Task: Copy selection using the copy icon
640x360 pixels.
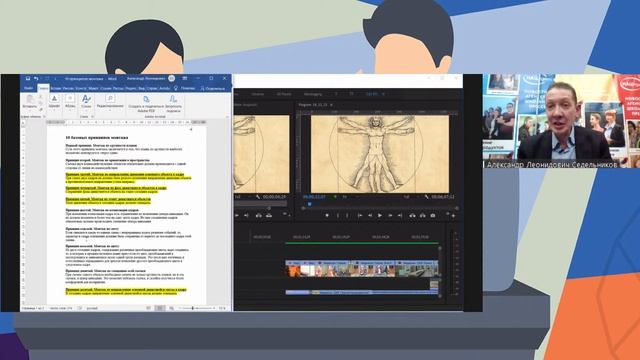Action: tap(40, 103)
